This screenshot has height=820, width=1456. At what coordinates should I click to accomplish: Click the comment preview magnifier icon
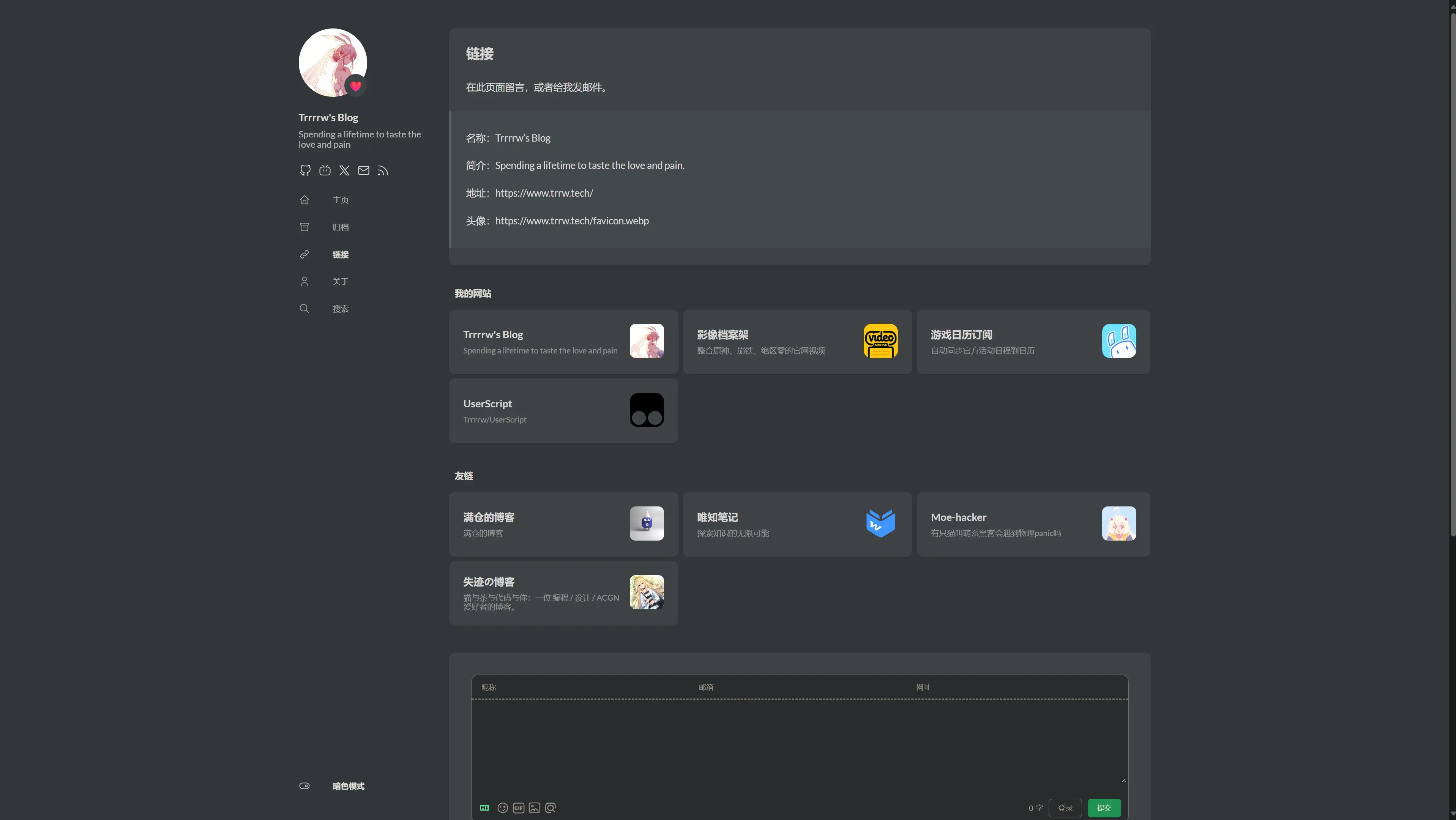tap(551, 807)
